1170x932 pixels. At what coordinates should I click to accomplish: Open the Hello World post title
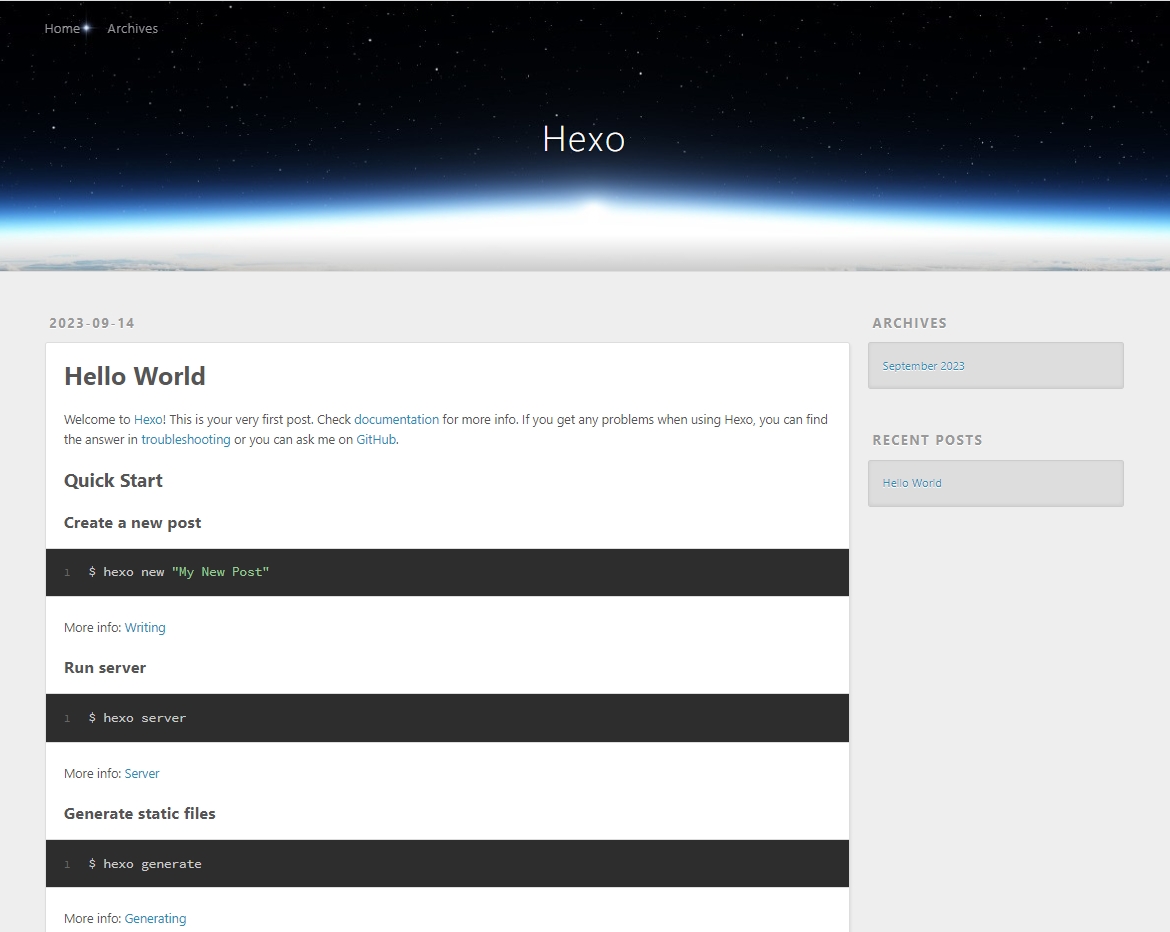tap(134, 376)
